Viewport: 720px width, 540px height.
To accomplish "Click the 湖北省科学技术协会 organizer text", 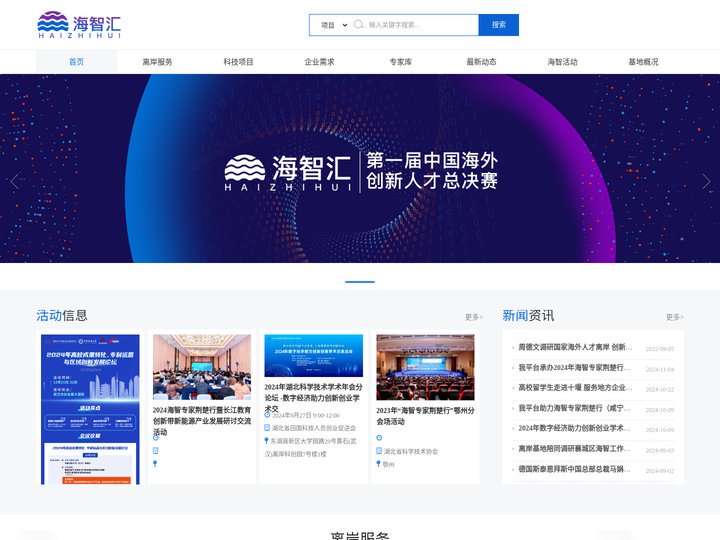I will [x=411, y=452].
